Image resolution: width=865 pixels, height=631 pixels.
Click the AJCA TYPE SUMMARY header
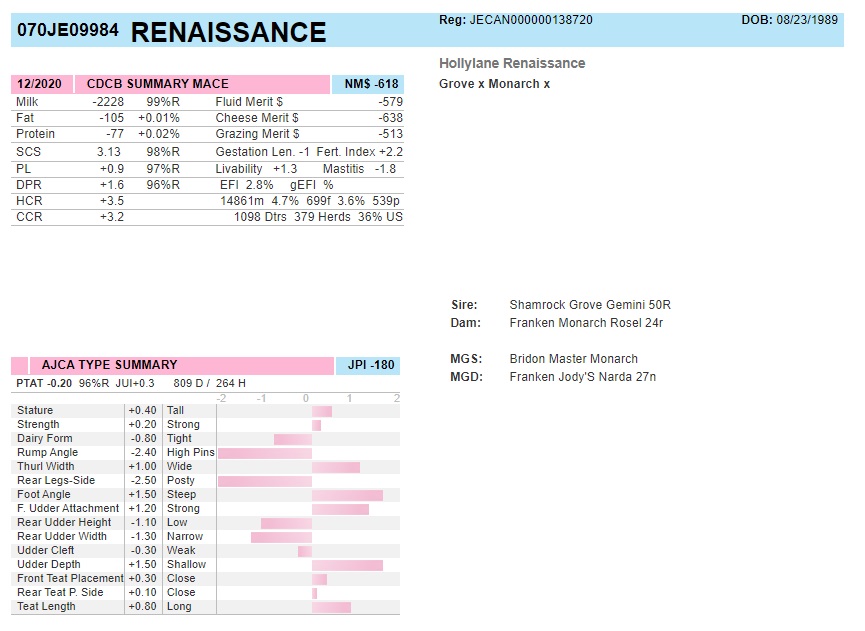109,365
